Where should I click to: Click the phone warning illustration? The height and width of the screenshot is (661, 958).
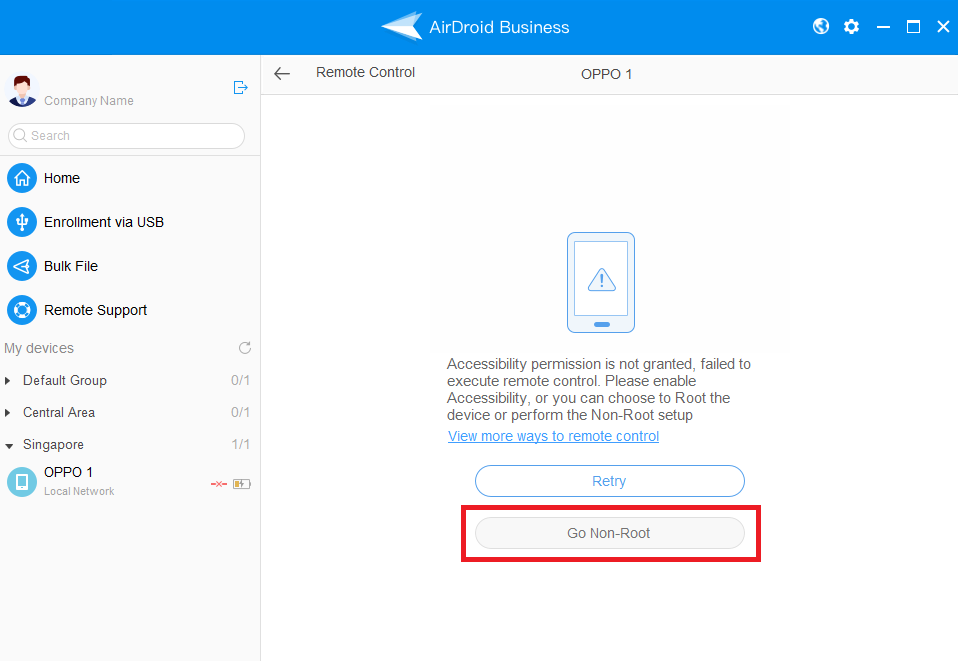(601, 282)
